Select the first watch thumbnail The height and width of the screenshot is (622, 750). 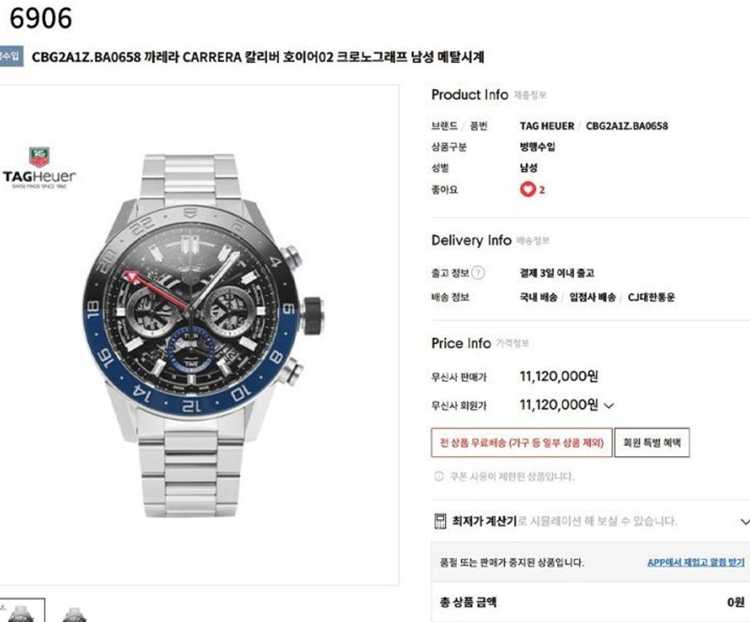pos(22,611)
